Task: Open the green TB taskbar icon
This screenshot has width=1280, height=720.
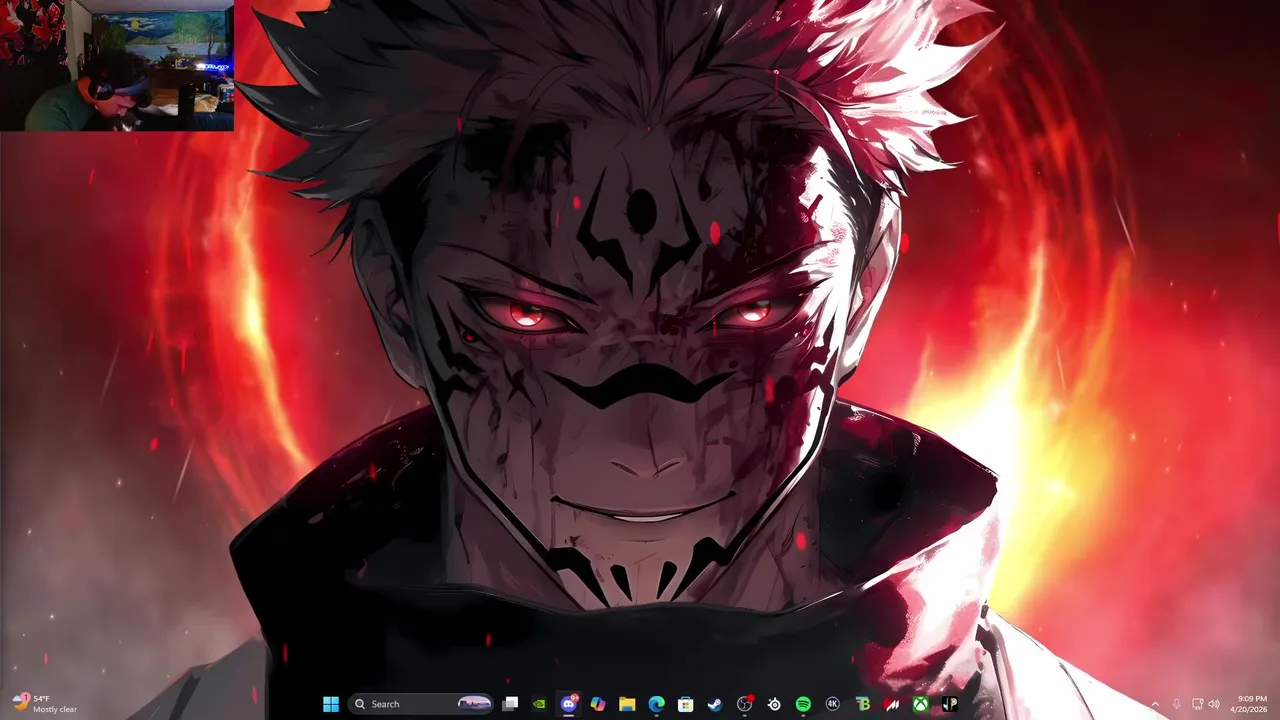Action: (862, 704)
